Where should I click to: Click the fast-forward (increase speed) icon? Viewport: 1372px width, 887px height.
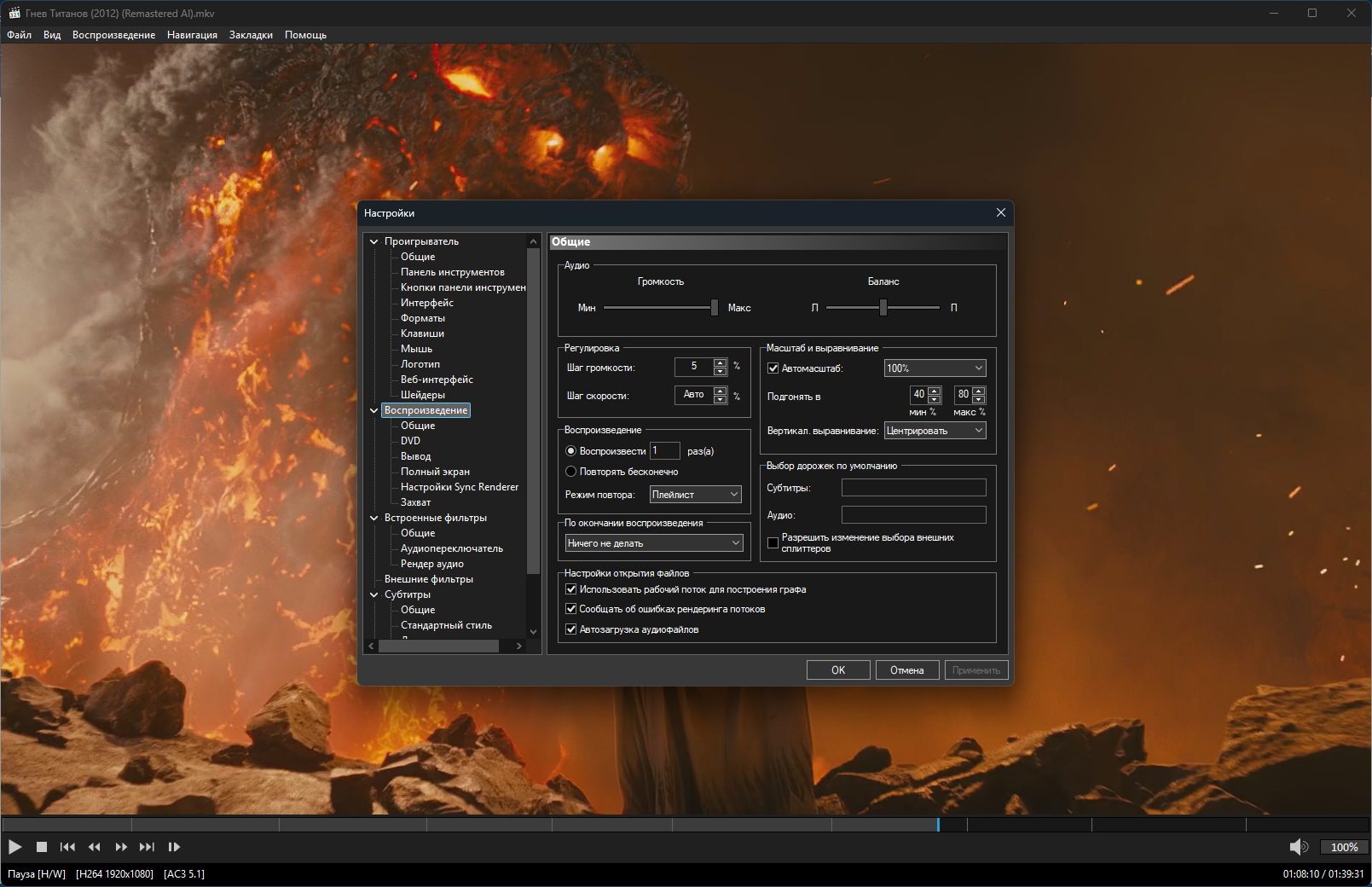[120, 847]
